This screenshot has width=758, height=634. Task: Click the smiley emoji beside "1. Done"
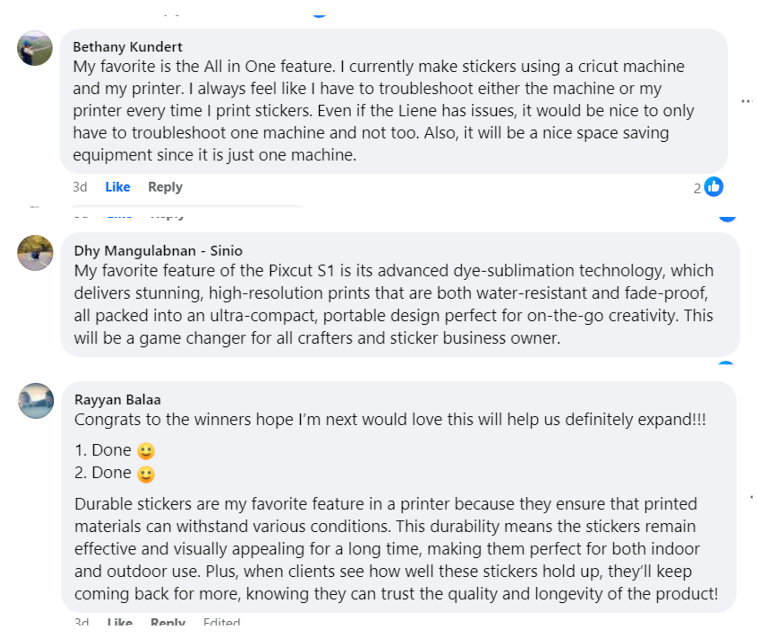click(146, 451)
